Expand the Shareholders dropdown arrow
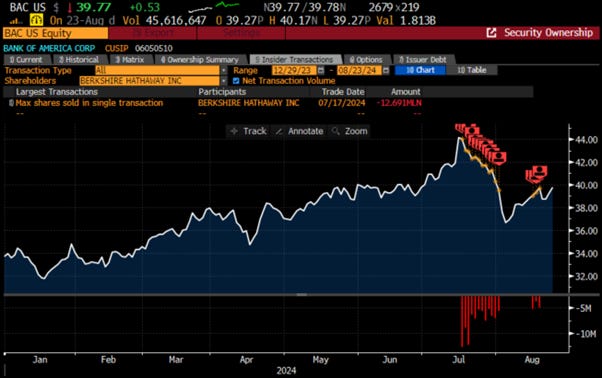This screenshot has height=378, width=602. click(224, 81)
